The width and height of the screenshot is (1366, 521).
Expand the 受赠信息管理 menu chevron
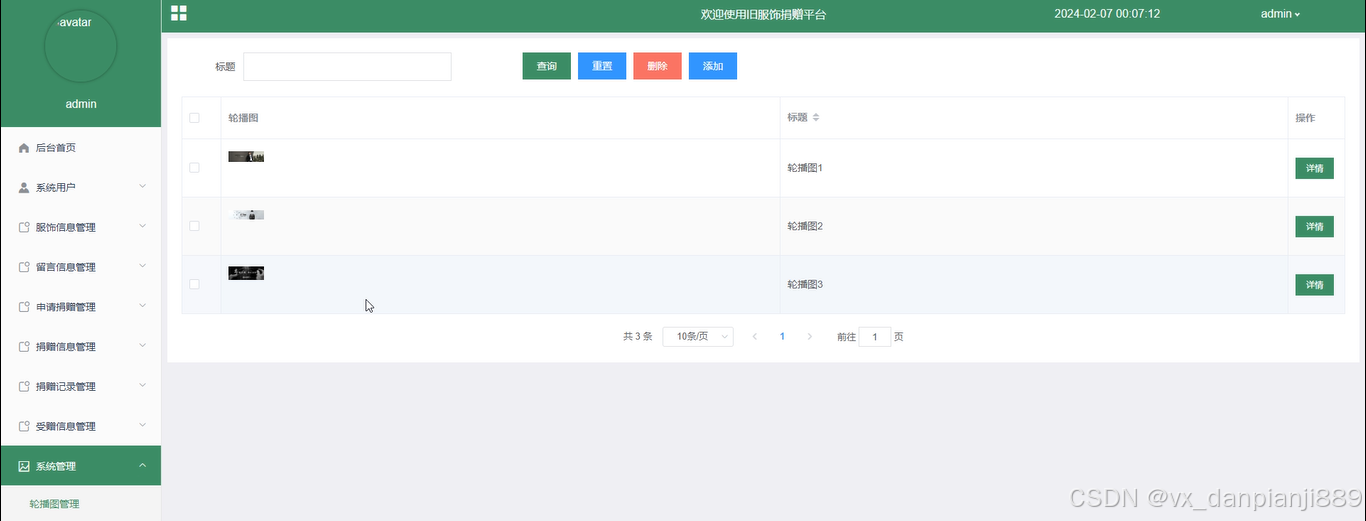click(x=143, y=425)
